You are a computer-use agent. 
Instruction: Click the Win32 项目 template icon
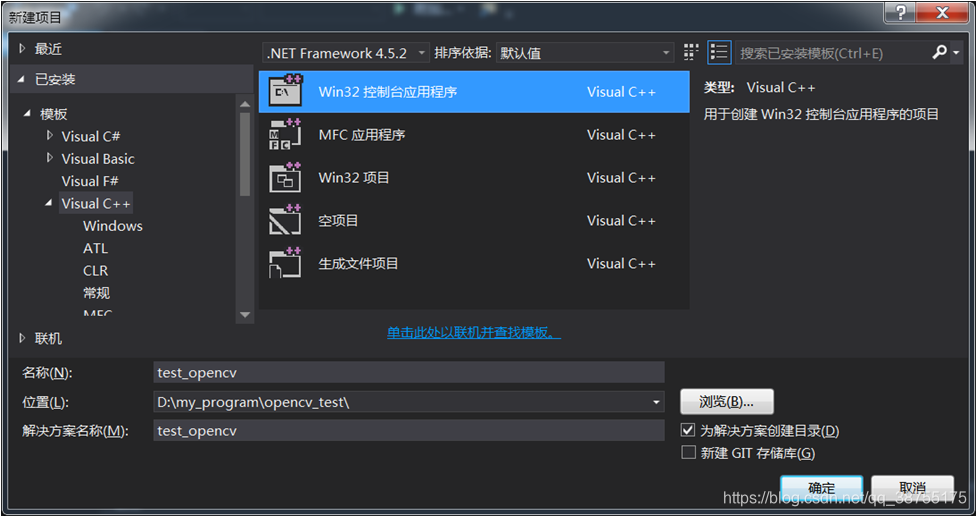[285, 178]
